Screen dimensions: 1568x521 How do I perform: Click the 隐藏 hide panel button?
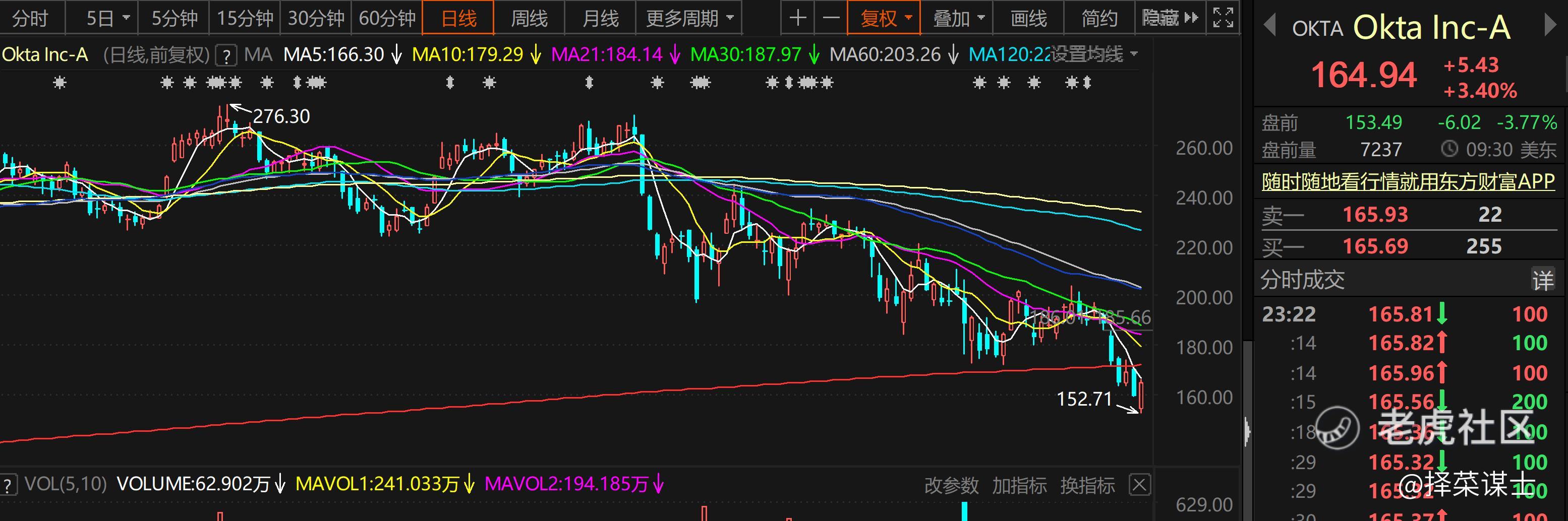click(x=1169, y=19)
